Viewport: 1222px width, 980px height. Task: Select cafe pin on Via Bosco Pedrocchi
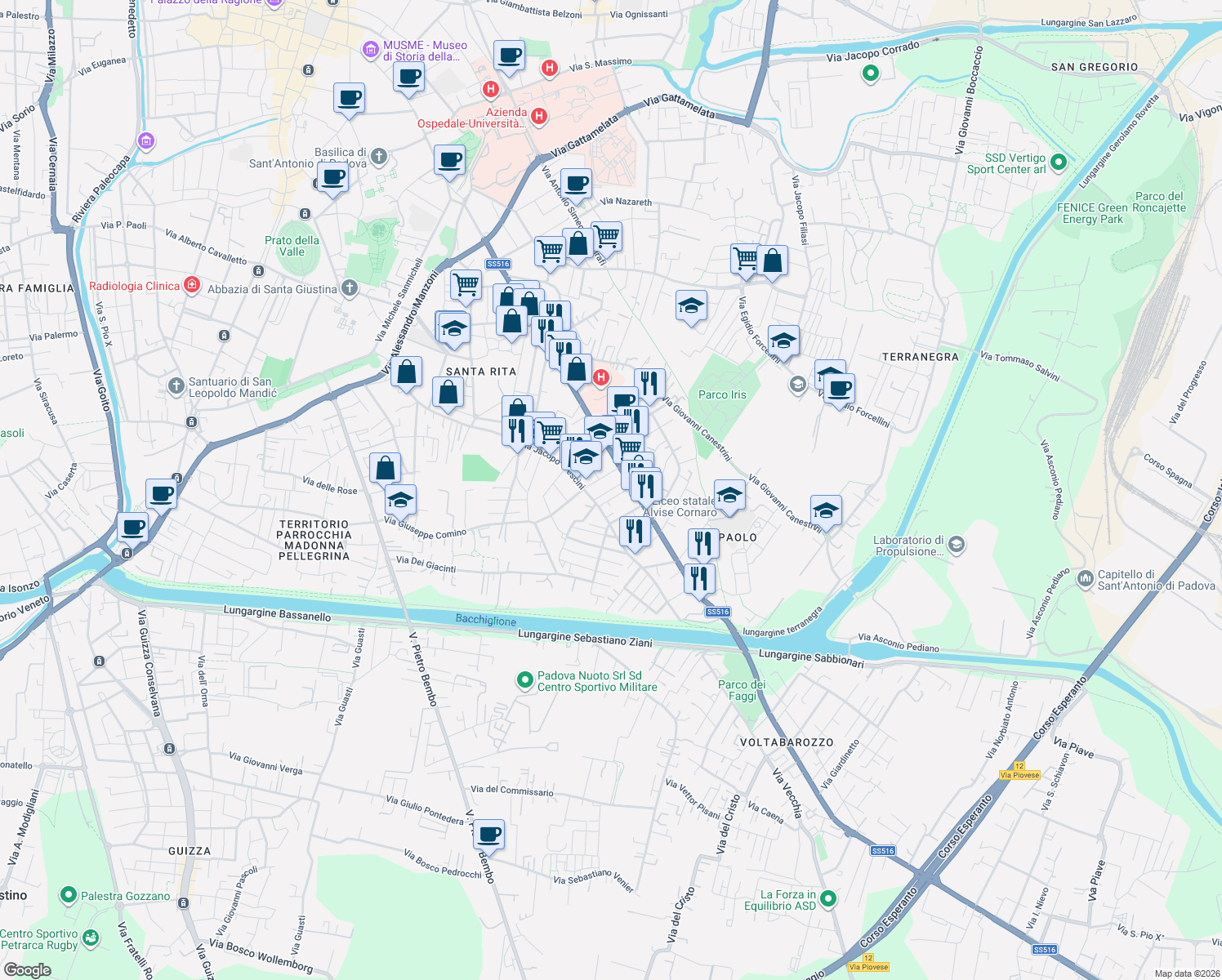point(488,836)
